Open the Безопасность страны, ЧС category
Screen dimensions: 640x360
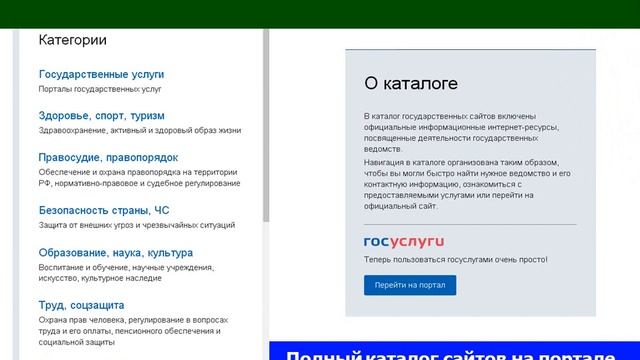104,210
